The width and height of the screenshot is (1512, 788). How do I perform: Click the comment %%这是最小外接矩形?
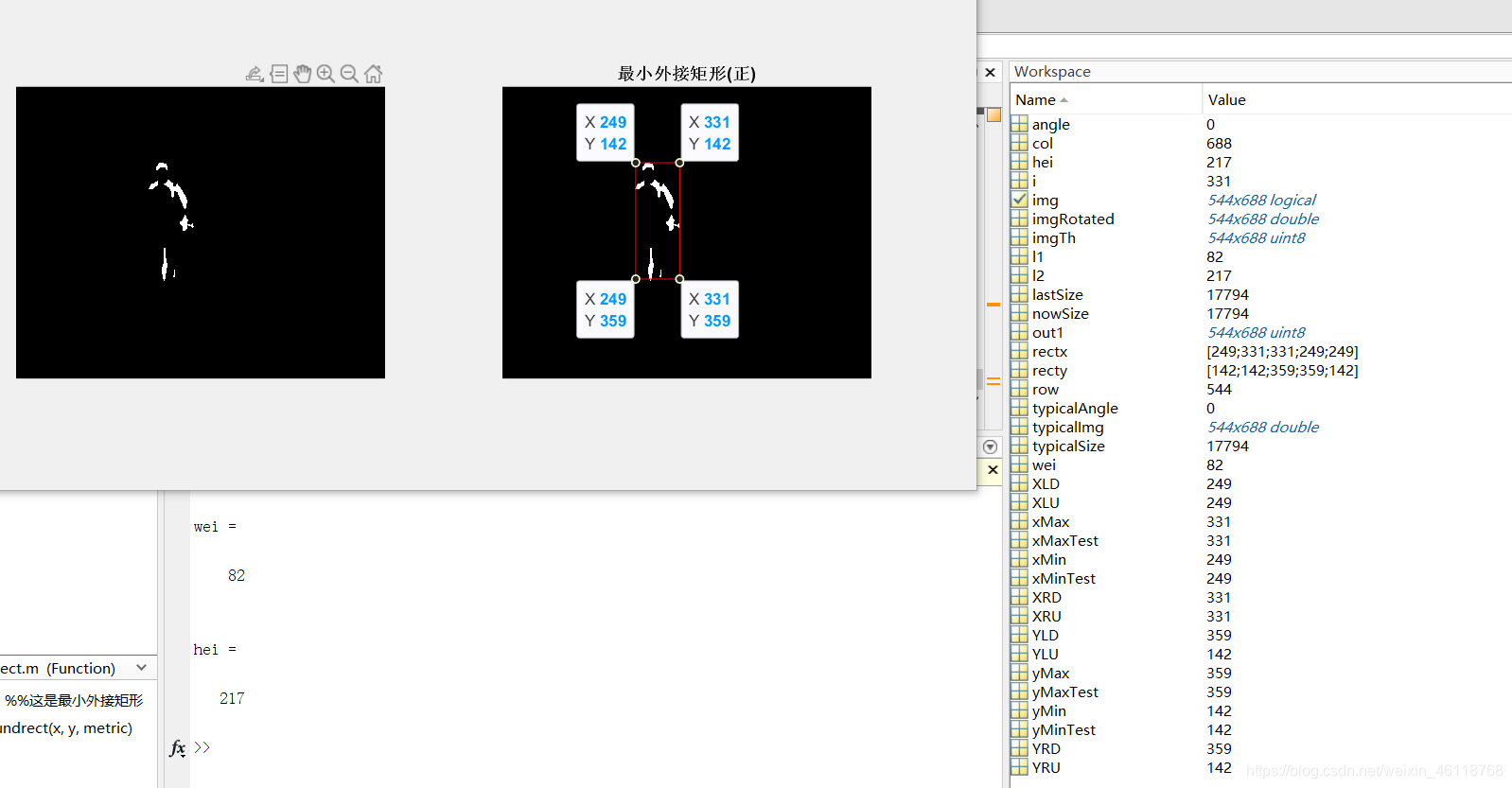click(x=74, y=700)
